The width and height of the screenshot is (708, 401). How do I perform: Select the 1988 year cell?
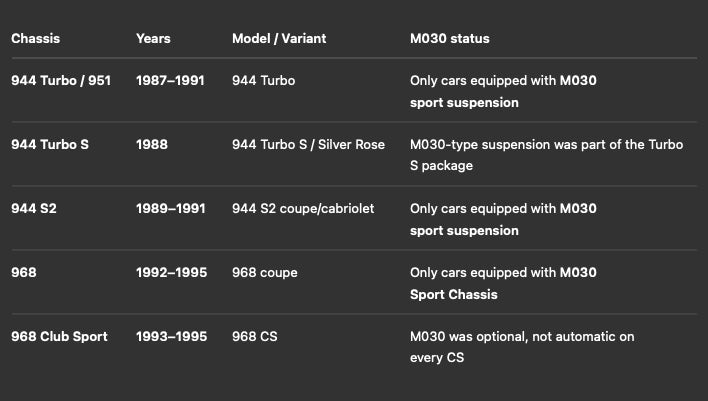(x=152, y=145)
